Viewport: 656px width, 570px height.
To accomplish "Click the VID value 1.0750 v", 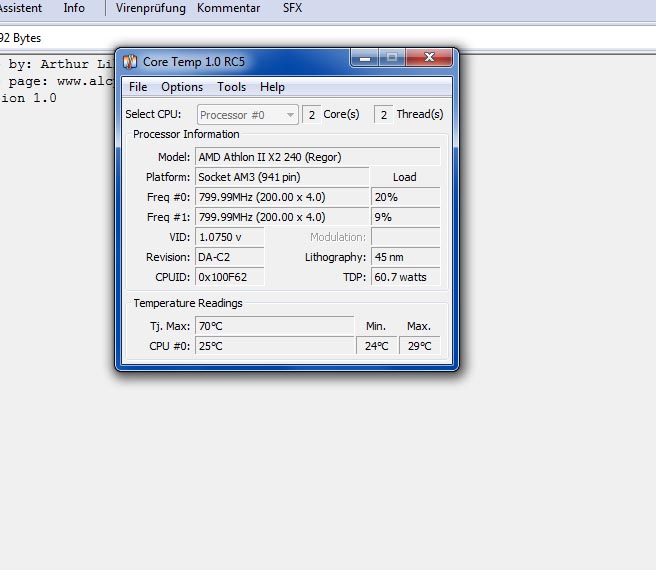I will [x=230, y=237].
